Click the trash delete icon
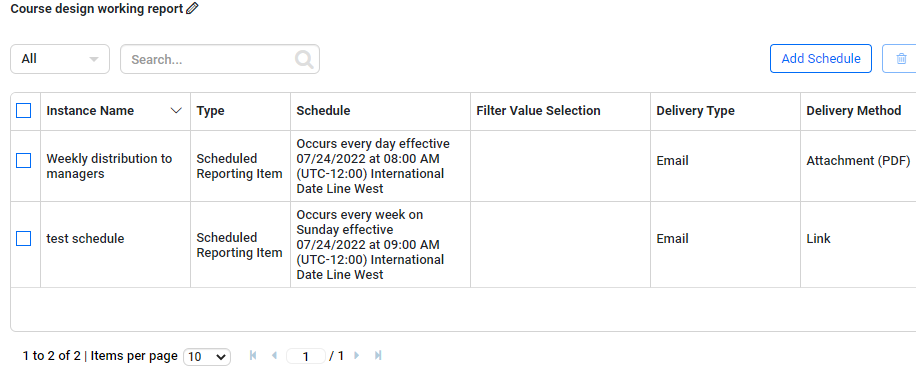Screen dimensions: 916x379 click(x=901, y=58)
